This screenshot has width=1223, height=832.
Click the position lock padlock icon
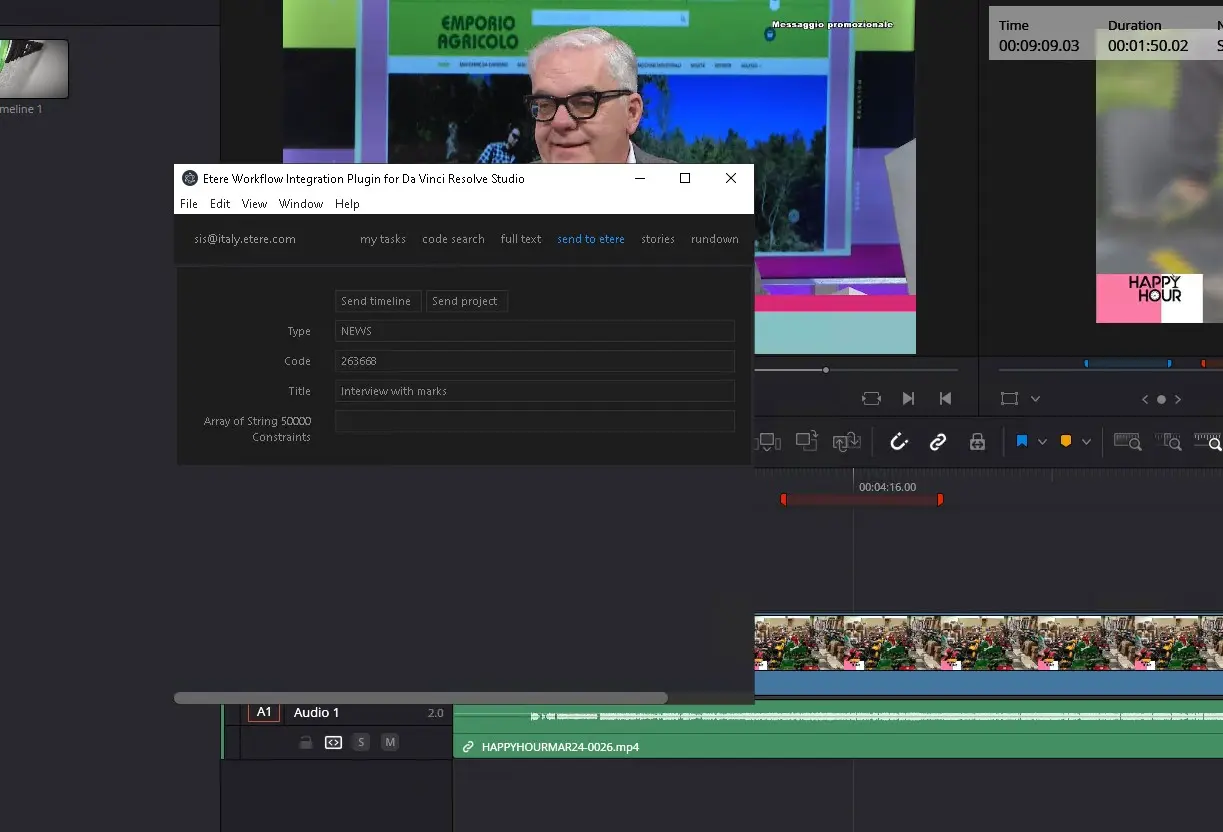[977, 442]
